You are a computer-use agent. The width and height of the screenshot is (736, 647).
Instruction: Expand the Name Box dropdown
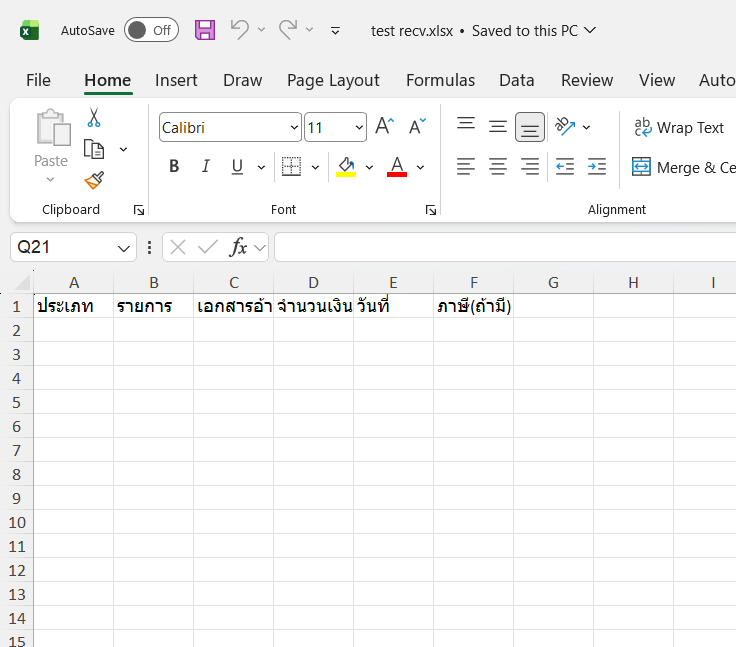pos(124,248)
